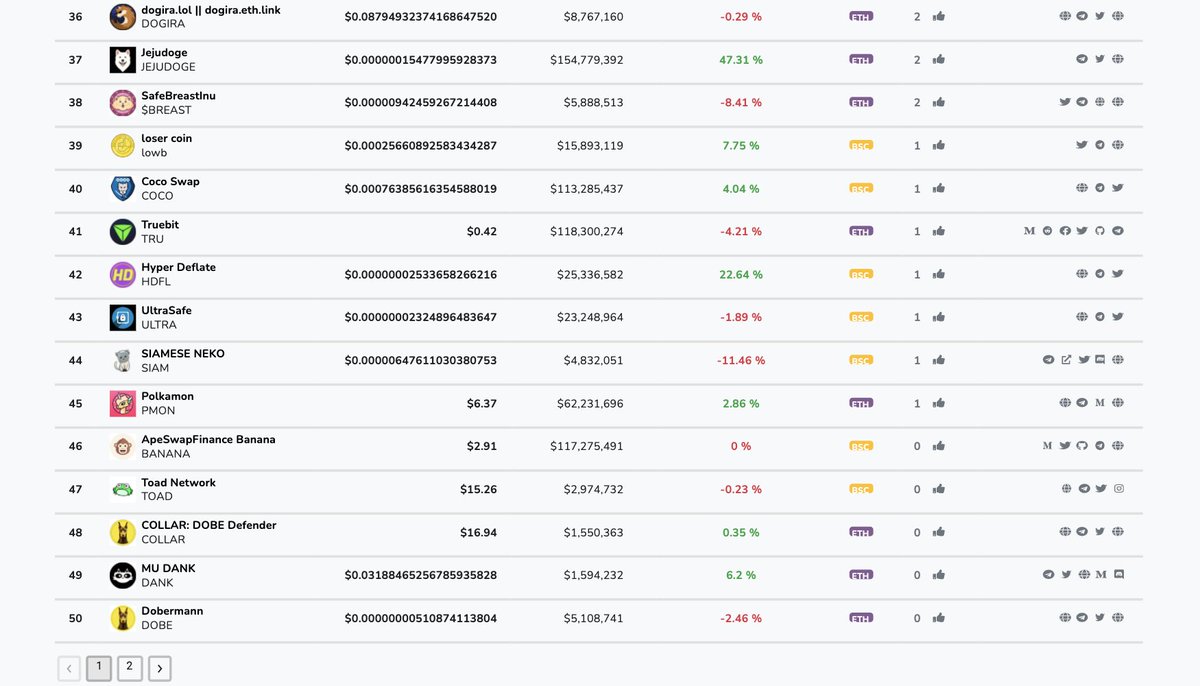The width and height of the screenshot is (1200, 686).
Task: Click the ETH chain badge for MU DANK
Action: pos(860,576)
